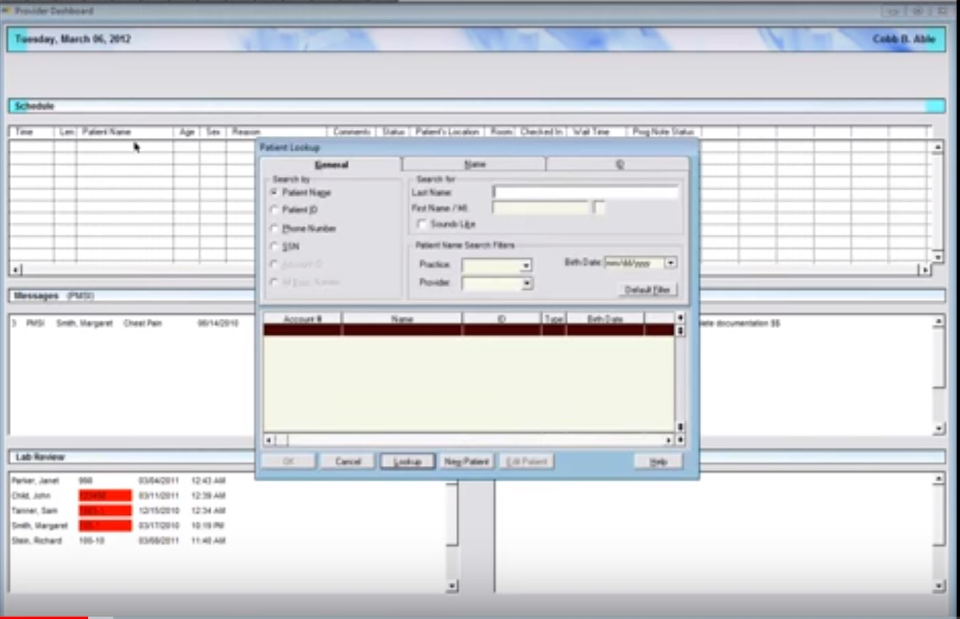The width and height of the screenshot is (960, 619).
Task: Click the Reason column header in Schedule
Action: (x=276, y=132)
